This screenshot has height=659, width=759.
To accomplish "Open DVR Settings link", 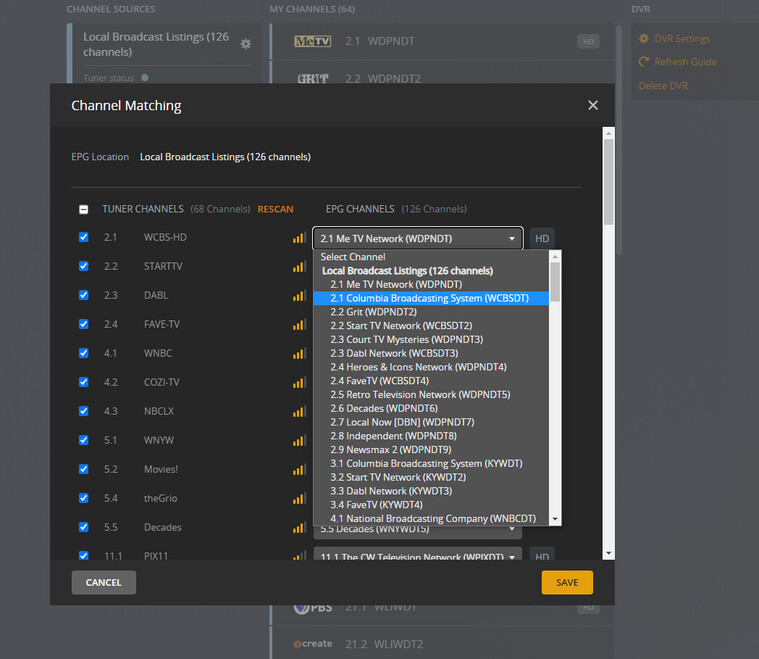I will point(682,39).
